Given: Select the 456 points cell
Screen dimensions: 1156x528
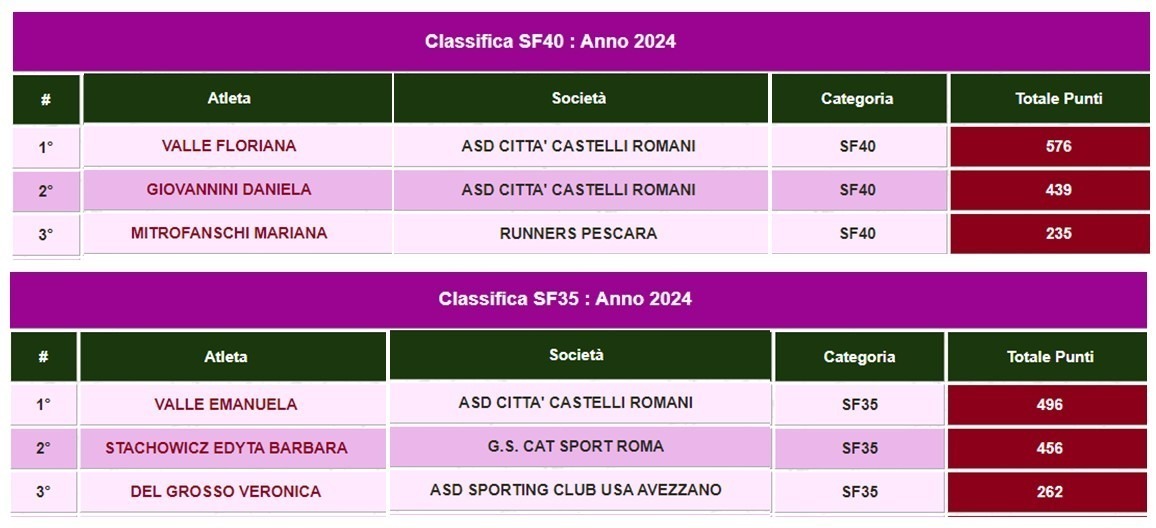Looking at the screenshot, I should (x=1048, y=448).
